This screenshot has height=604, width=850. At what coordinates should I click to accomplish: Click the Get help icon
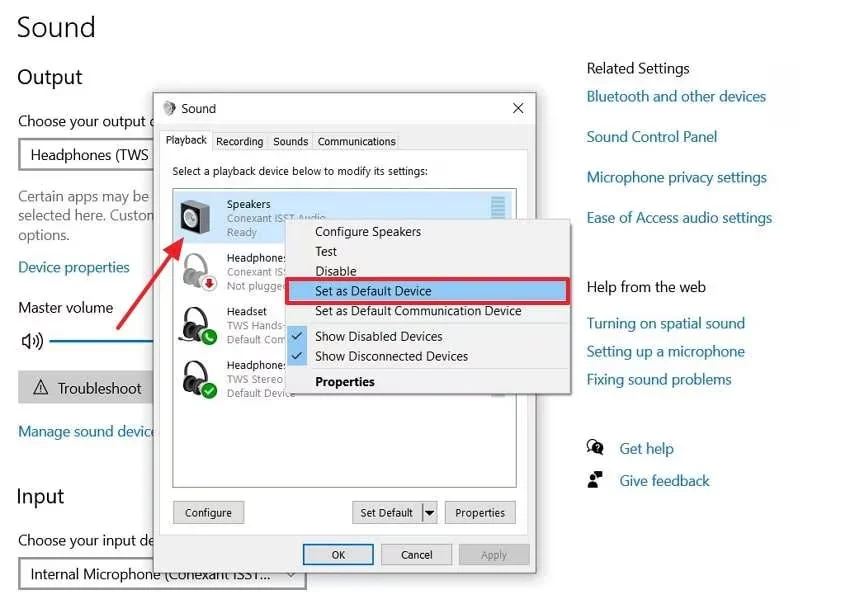click(x=597, y=448)
